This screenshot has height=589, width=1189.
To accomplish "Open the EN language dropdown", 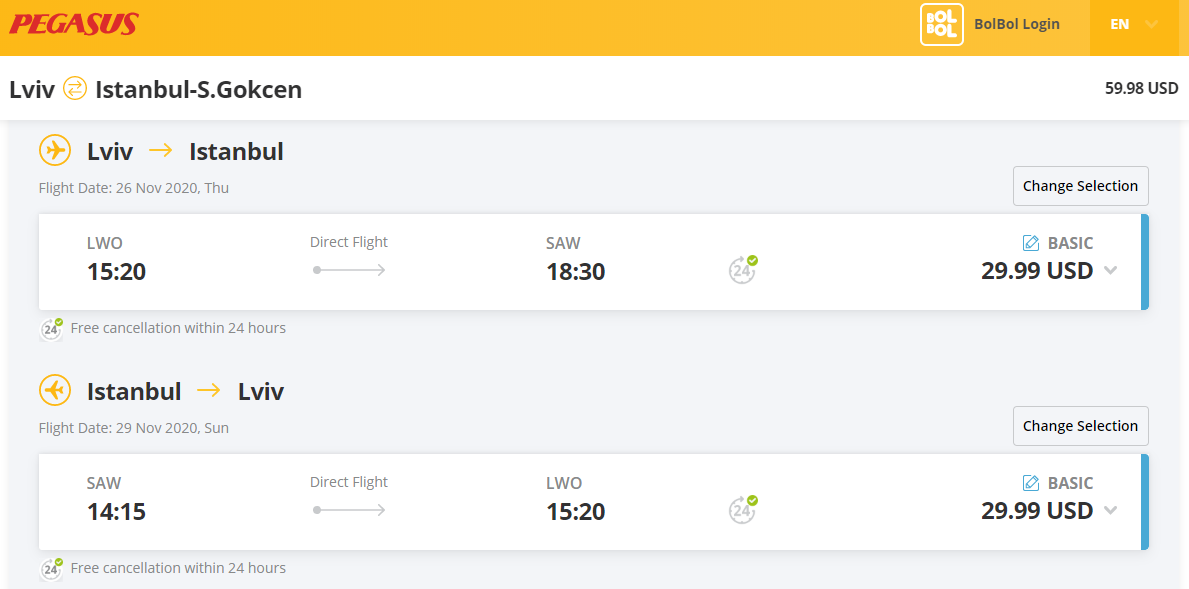I will click(1134, 24).
